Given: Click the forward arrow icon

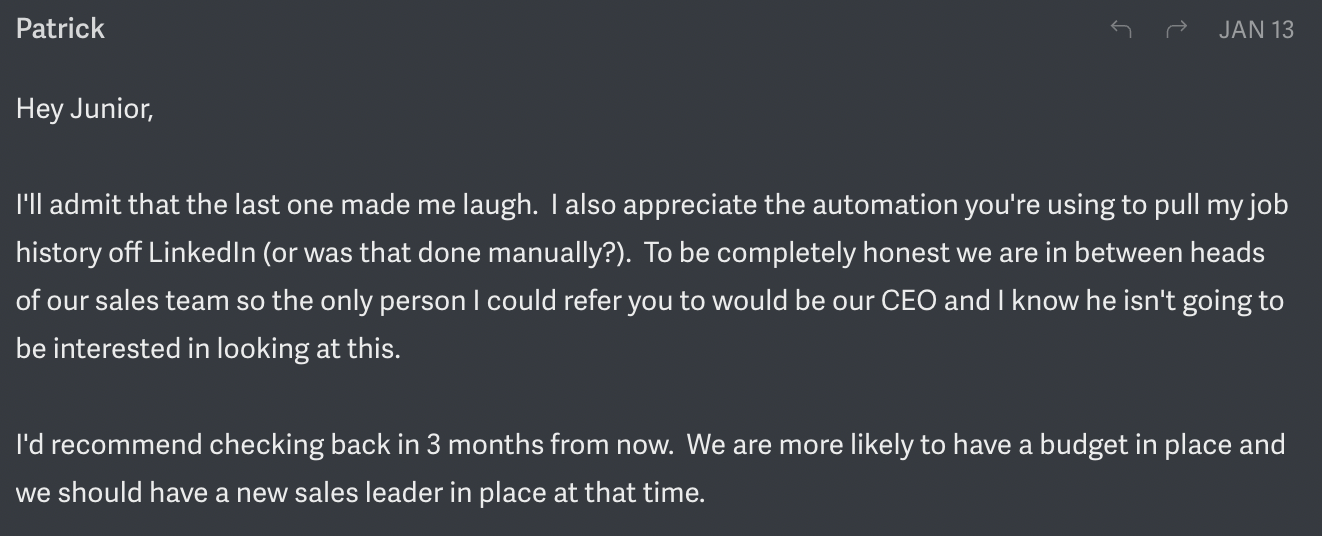Looking at the screenshot, I should click(x=1176, y=30).
